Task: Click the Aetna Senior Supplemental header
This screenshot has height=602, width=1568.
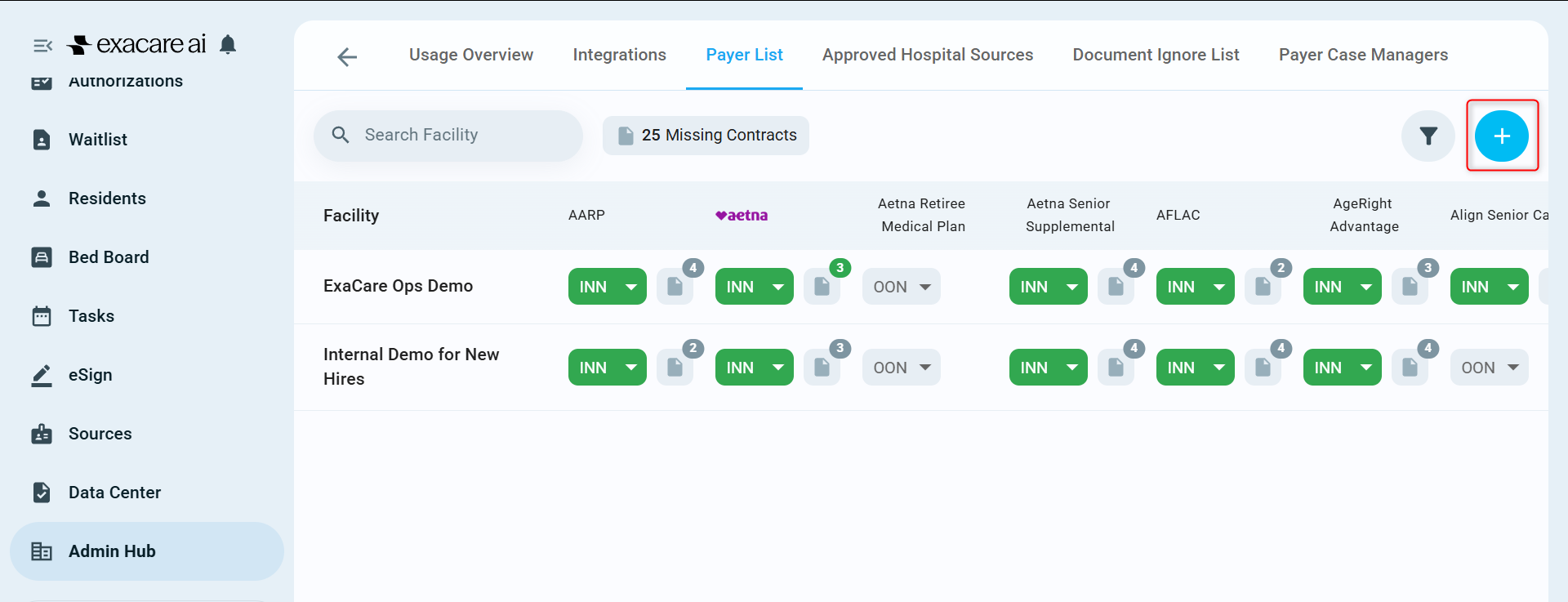Action: pos(1070,216)
